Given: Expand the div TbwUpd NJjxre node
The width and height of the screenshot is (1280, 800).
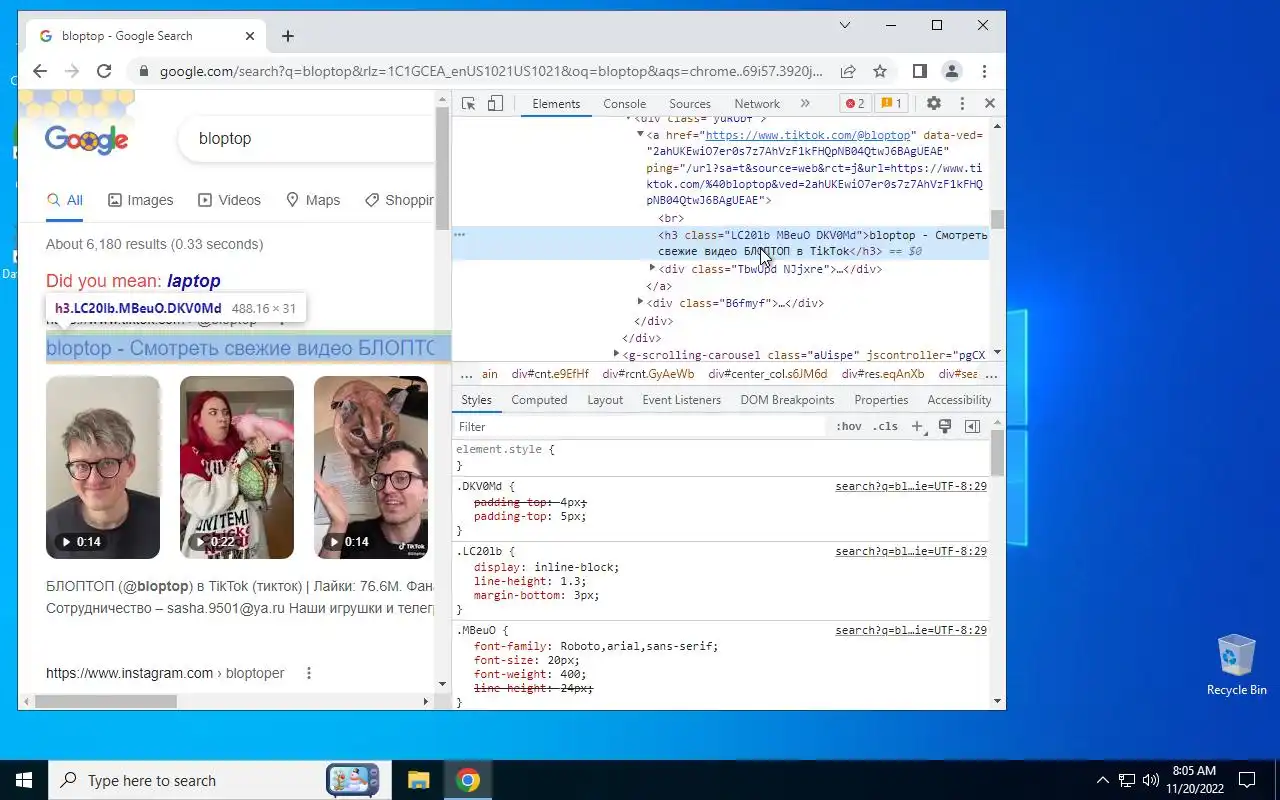Looking at the screenshot, I should pyautogui.click(x=653, y=268).
